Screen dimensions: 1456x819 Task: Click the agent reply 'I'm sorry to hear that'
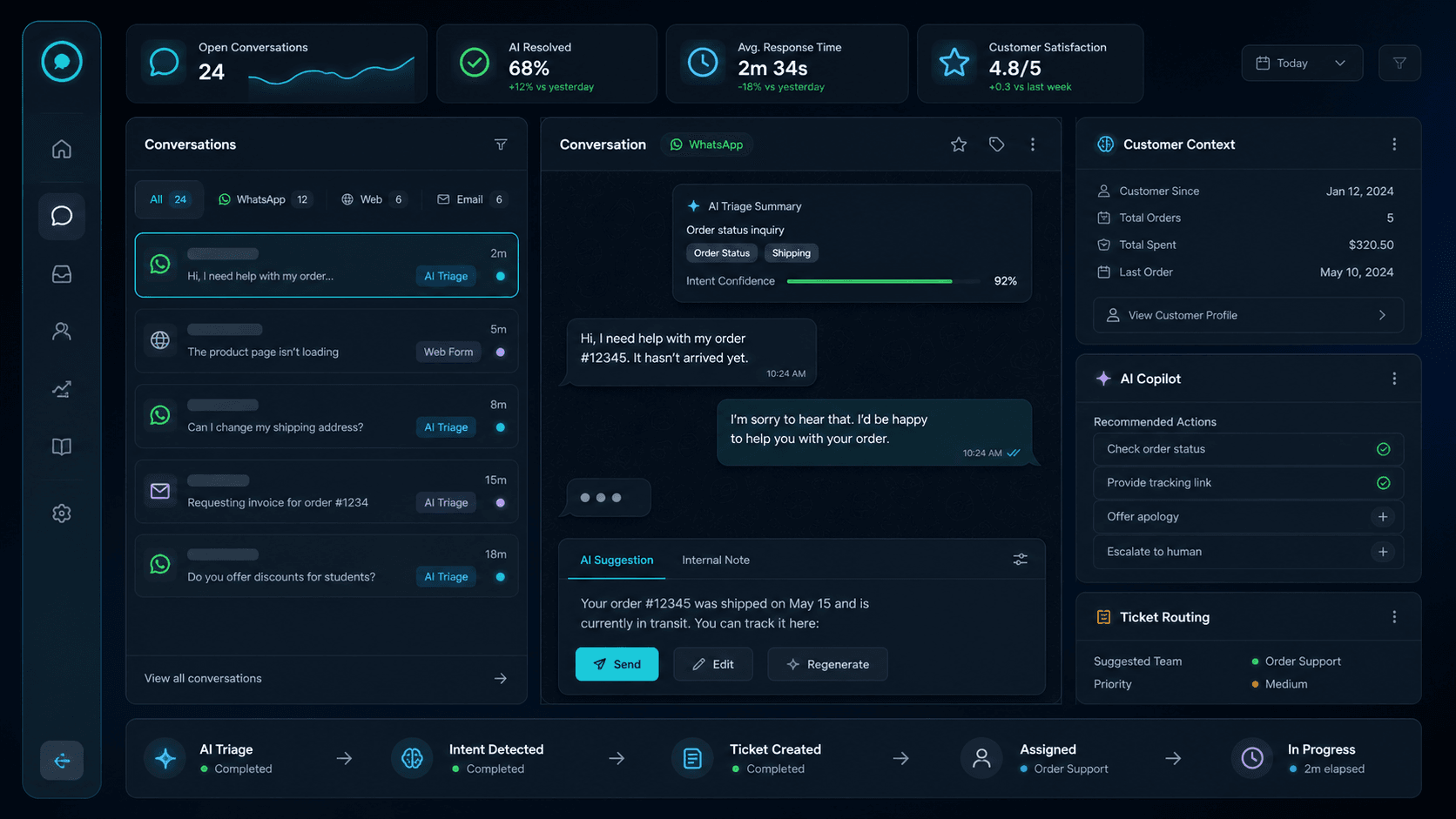pyautogui.click(x=874, y=433)
